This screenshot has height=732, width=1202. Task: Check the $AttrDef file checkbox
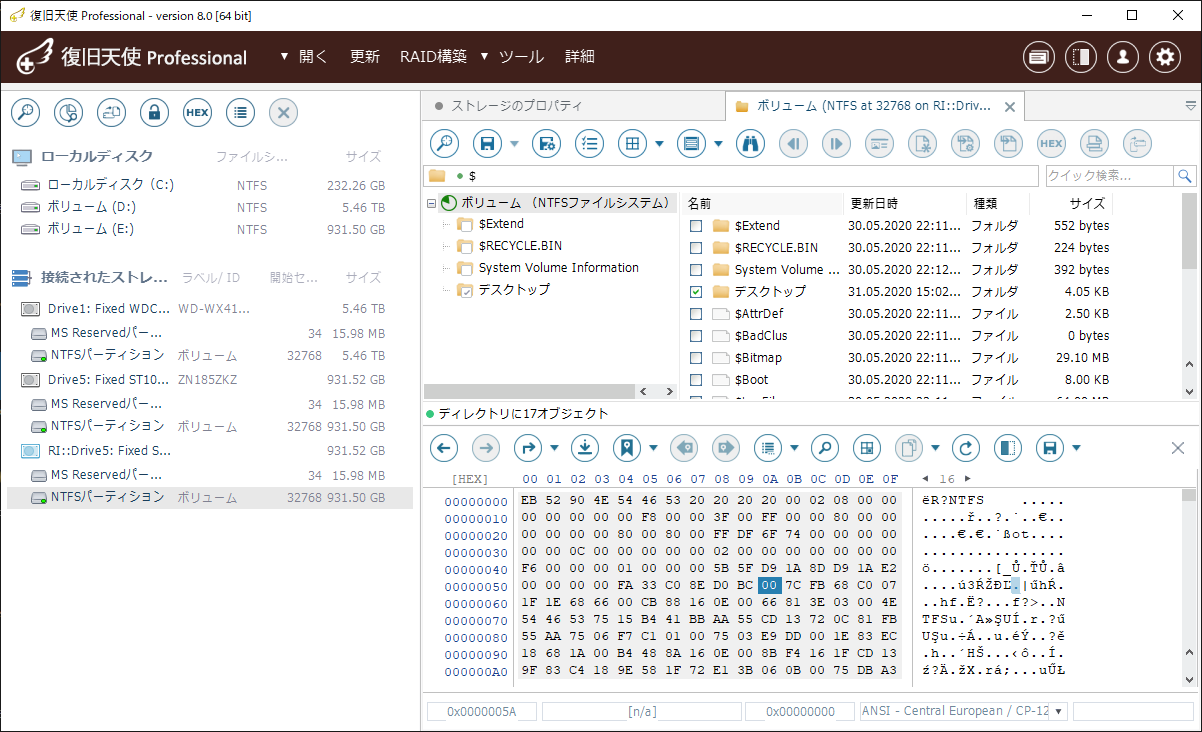tap(696, 314)
